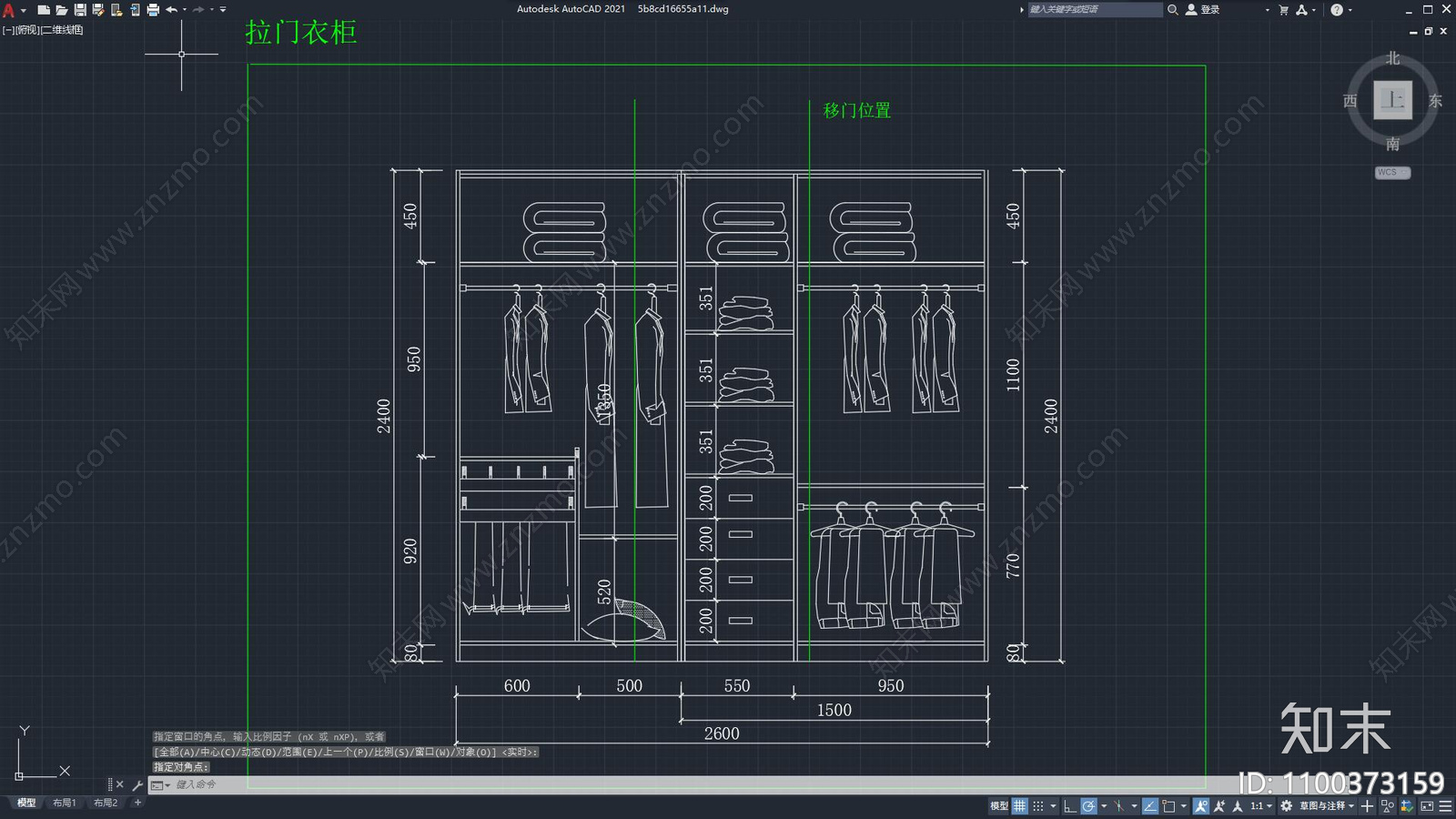Screen dimensions: 1456x819
Task: Expand the undo history dropdown arrow
Action: pos(185,10)
